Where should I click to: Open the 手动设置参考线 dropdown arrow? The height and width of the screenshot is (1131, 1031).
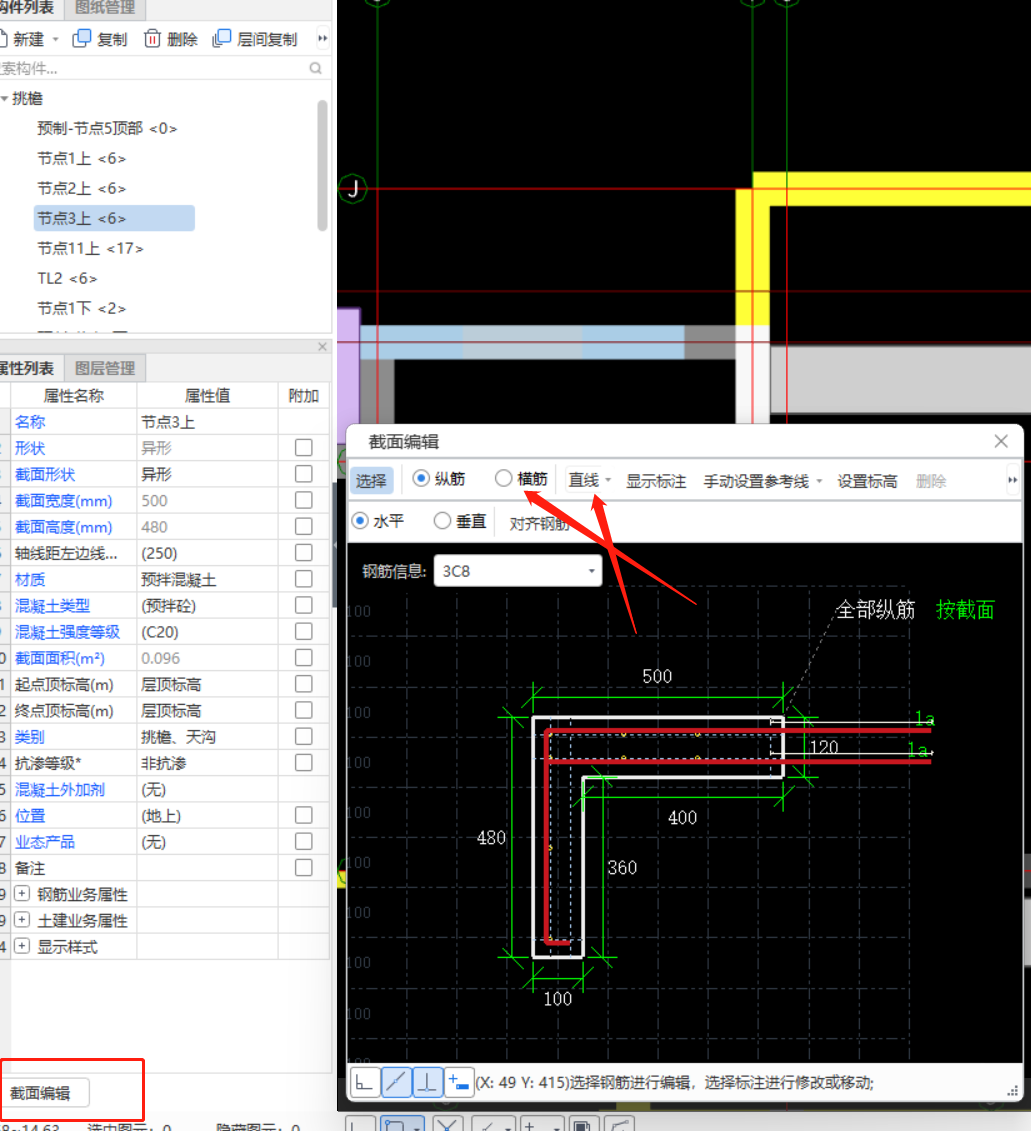[x=819, y=481]
